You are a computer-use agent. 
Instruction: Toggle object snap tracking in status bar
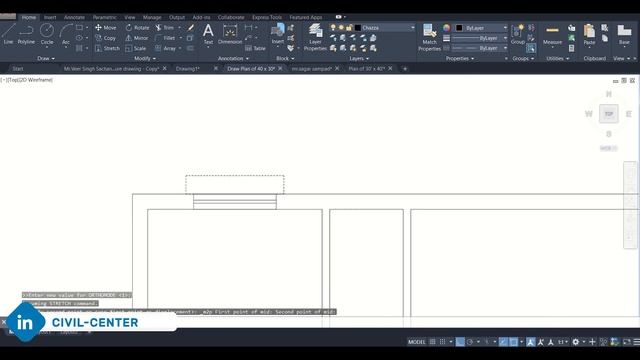[503, 342]
